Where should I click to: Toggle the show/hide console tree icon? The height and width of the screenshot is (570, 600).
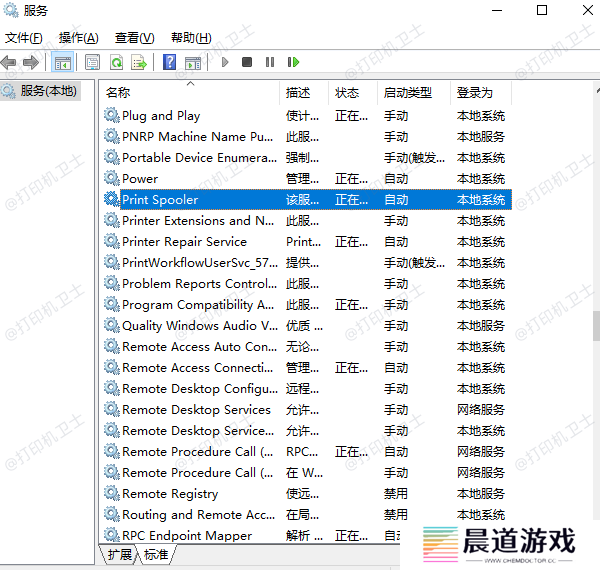tap(62, 62)
